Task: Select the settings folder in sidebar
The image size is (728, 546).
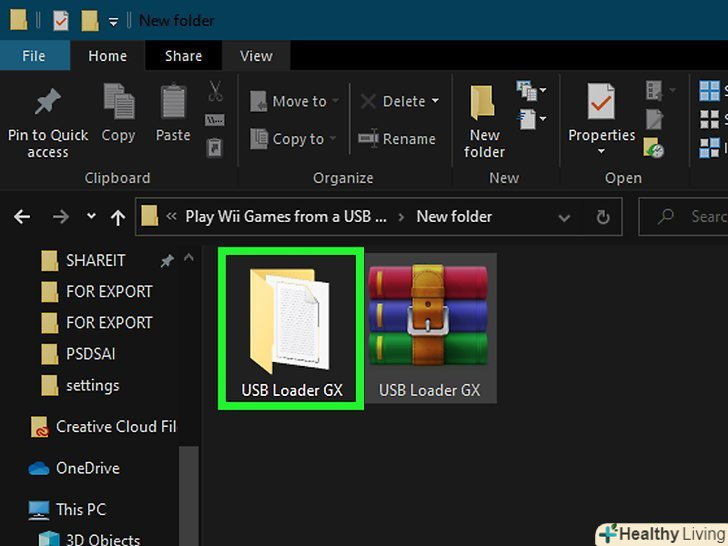Action: [x=80, y=385]
